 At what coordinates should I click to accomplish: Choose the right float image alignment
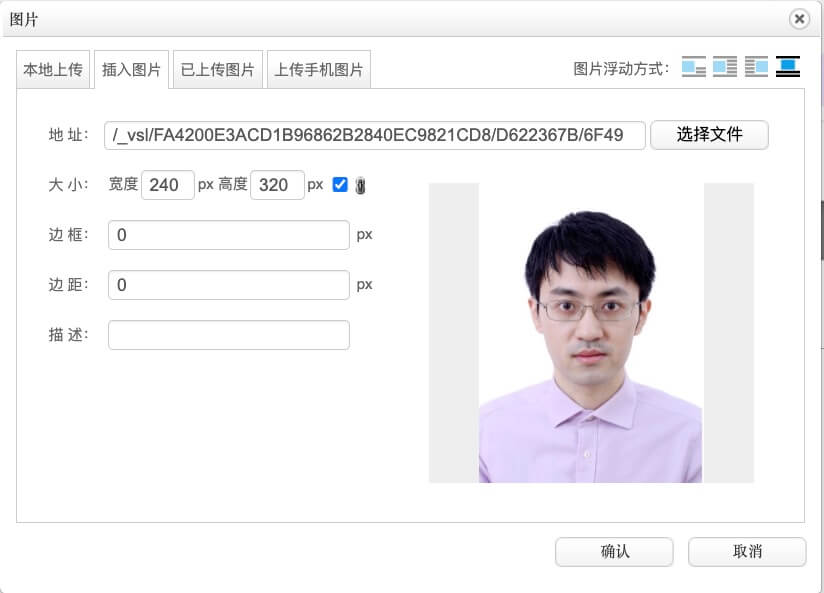[757, 67]
